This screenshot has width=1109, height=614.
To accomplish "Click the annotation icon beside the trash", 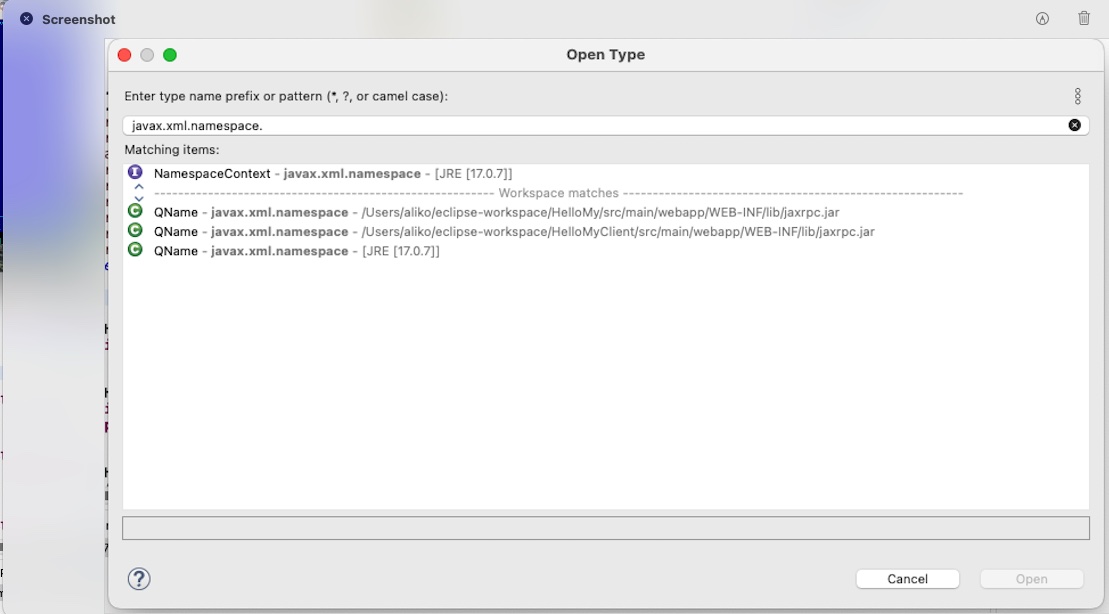I will click(x=1042, y=18).
